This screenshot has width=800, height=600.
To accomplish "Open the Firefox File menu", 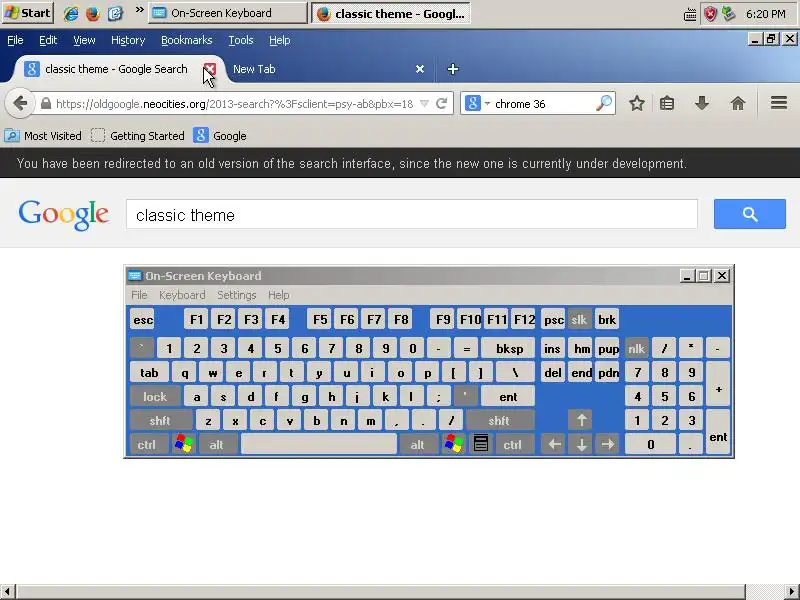I will click(x=15, y=40).
